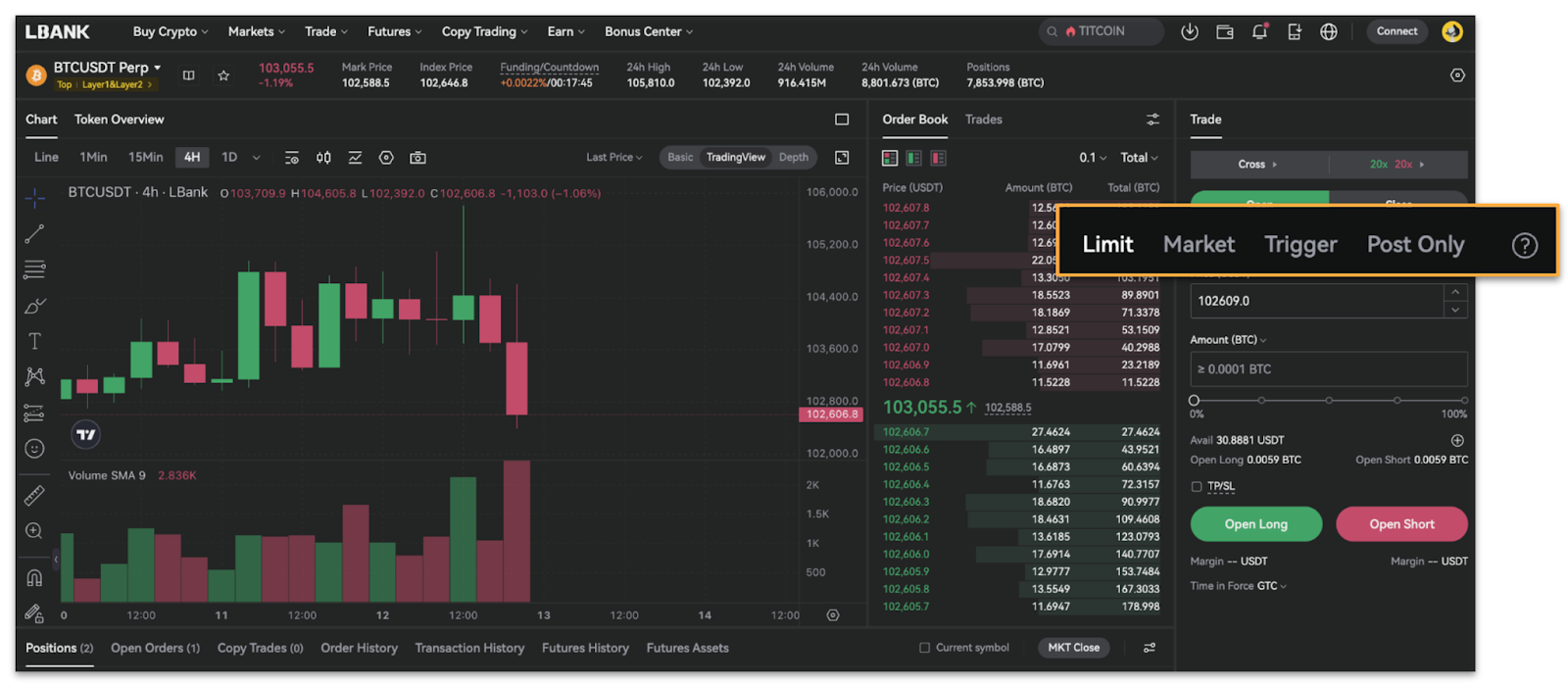Open the language globe icon
1568x684 pixels.
pos(1329,31)
